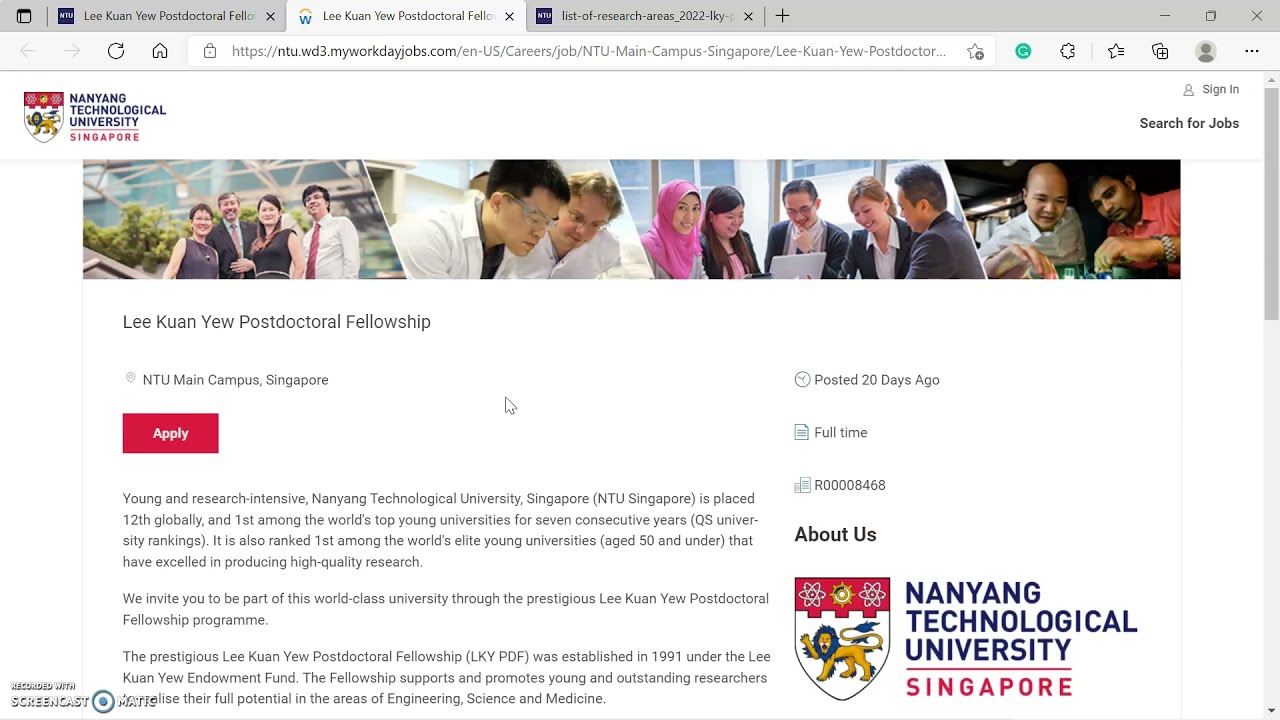Click the NTU Main Campus, Singapore text
Image resolution: width=1280 pixels, height=720 pixels.
[x=235, y=380]
